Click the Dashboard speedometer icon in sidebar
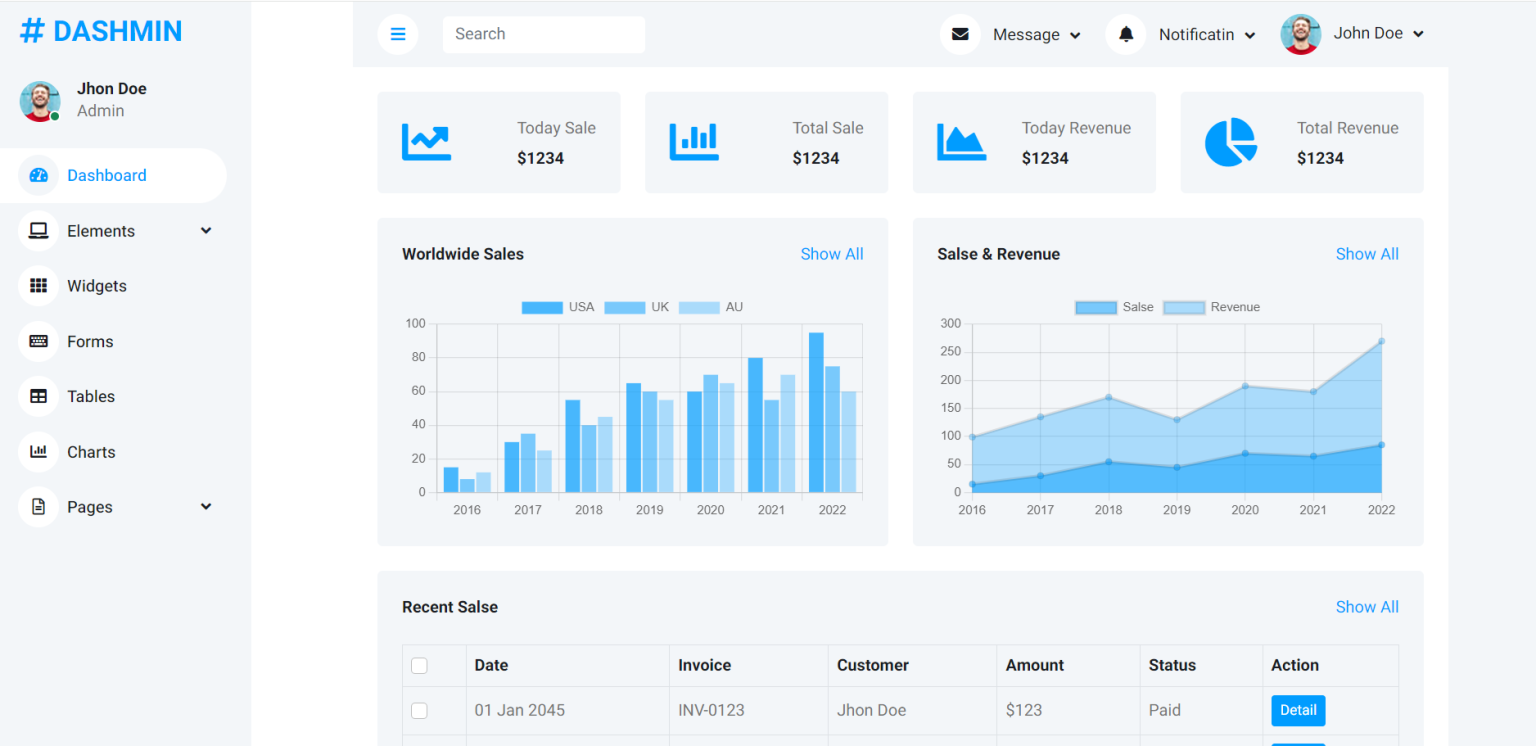 point(38,175)
